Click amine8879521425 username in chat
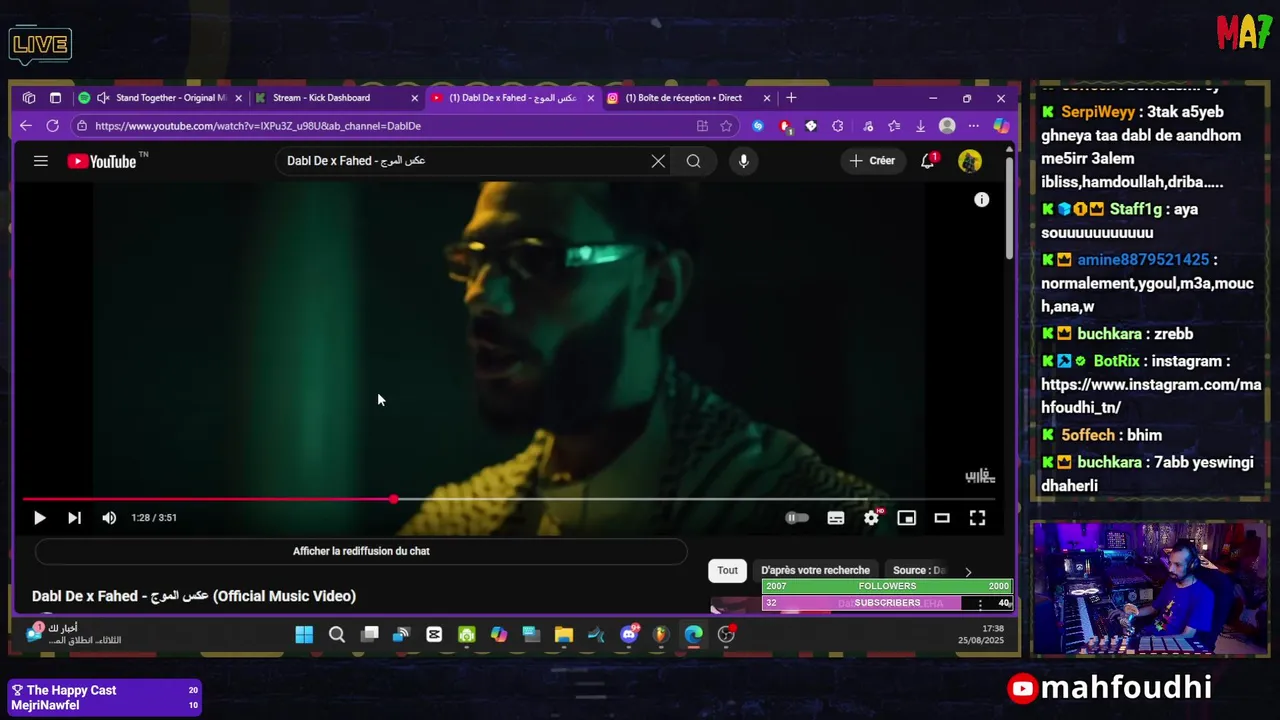1280x720 pixels. (1143, 260)
